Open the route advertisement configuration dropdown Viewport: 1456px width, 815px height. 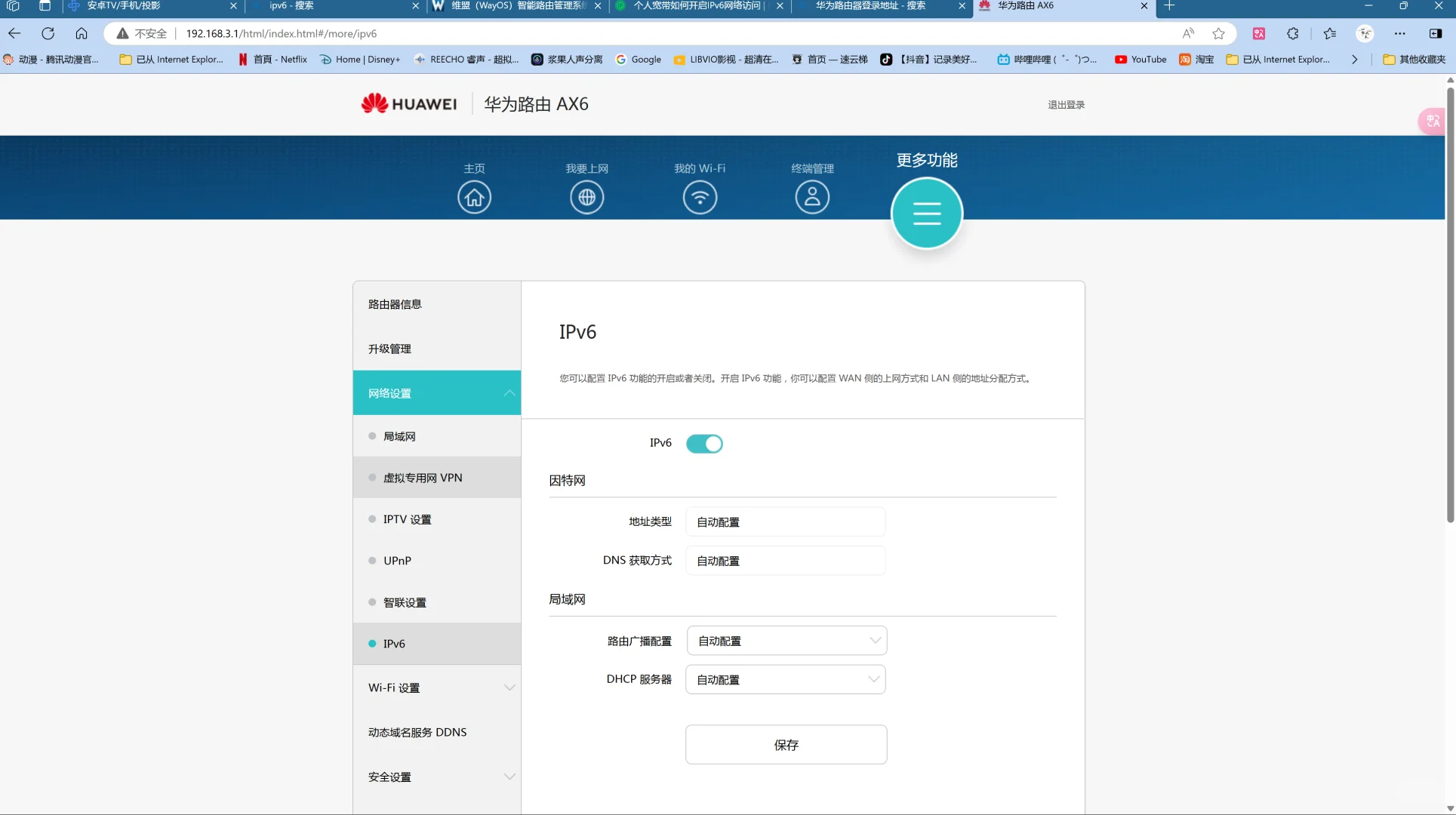pyautogui.click(x=786, y=641)
